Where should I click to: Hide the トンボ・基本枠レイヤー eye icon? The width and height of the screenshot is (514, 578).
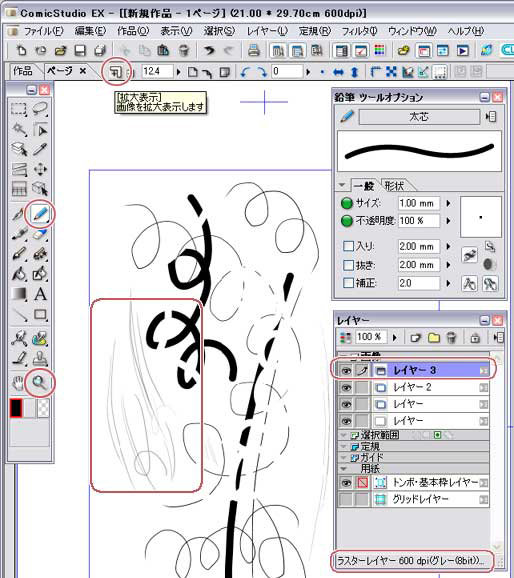(345, 483)
